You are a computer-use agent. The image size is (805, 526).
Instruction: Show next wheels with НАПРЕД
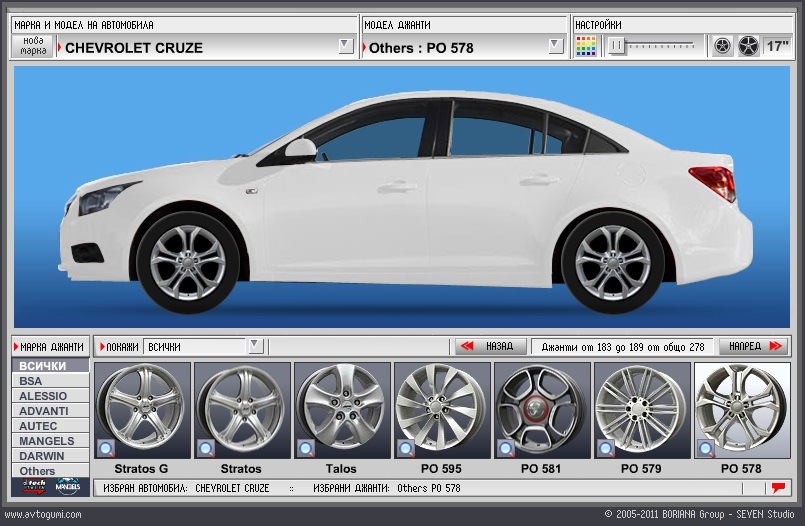[x=755, y=346]
